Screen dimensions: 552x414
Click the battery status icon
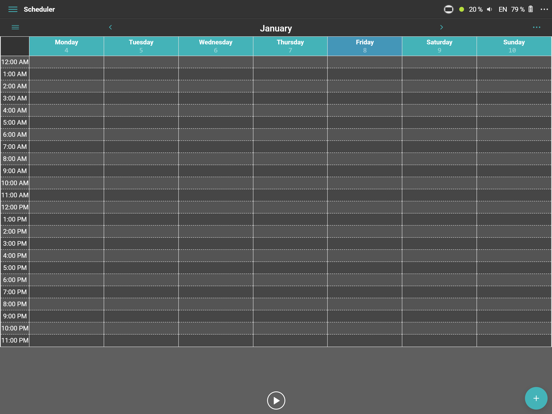click(x=531, y=9)
